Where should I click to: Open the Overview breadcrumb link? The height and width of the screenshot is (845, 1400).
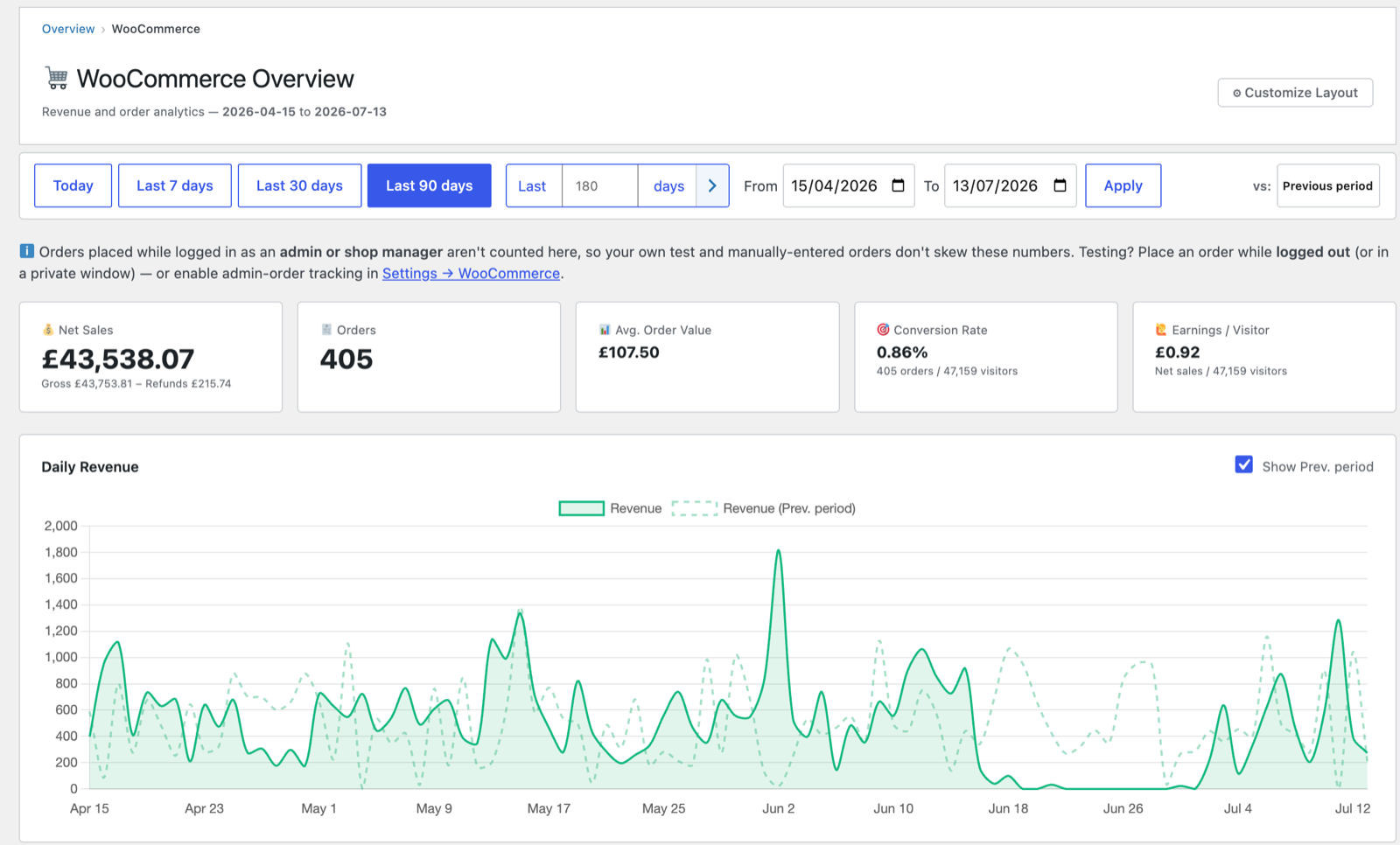click(x=68, y=29)
